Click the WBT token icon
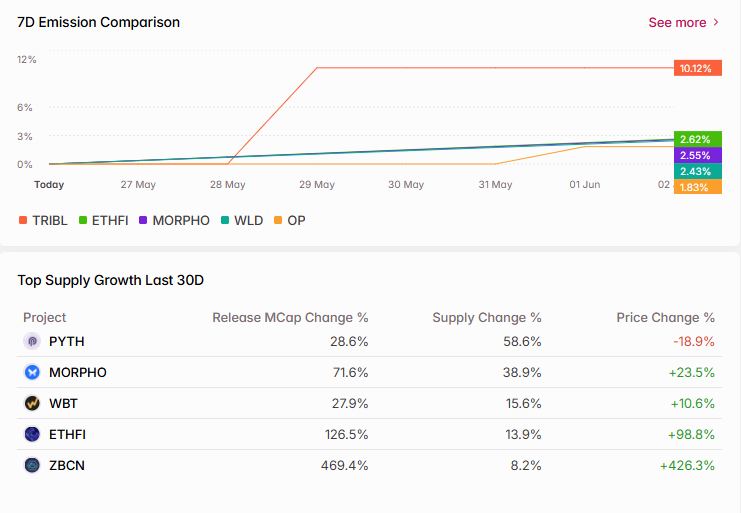Image resolution: width=741 pixels, height=513 pixels. coord(32,403)
